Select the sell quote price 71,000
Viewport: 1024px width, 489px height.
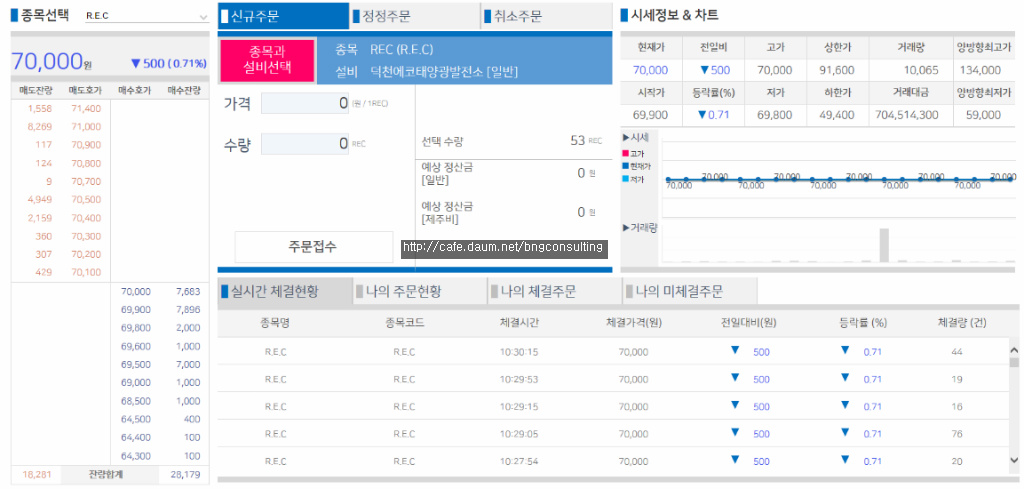86,127
